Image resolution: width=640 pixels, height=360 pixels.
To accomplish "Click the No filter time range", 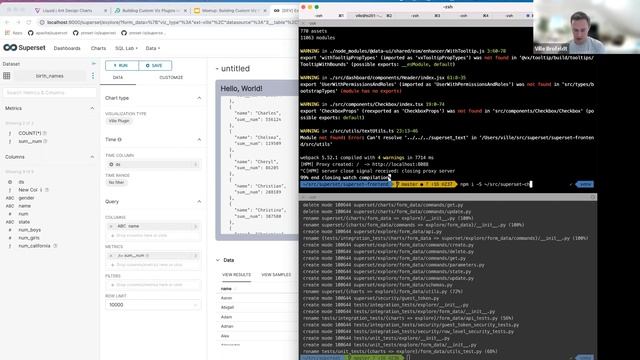I will (116, 182).
